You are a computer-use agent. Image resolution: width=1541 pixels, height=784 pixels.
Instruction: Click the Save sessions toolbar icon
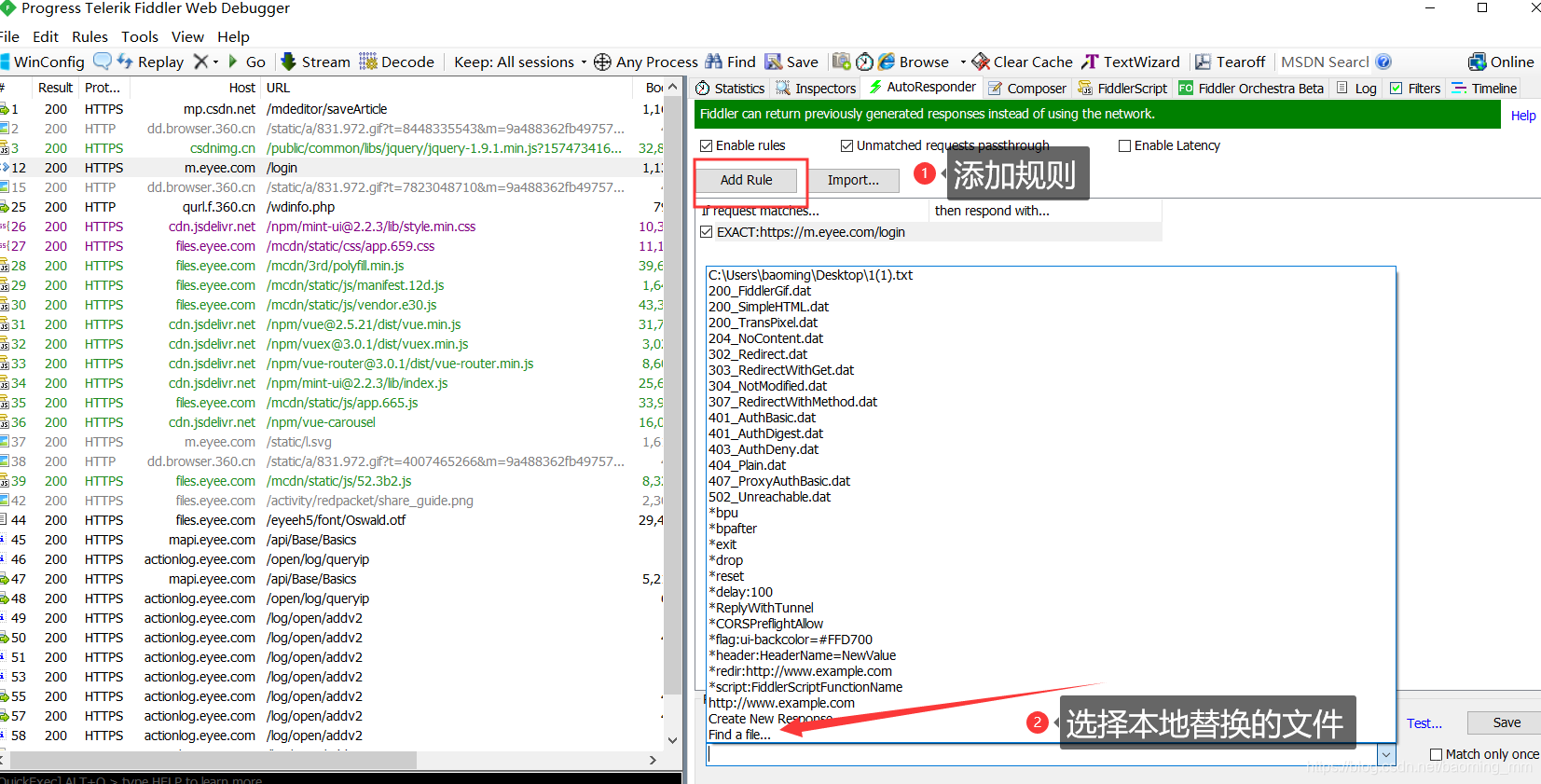click(774, 62)
